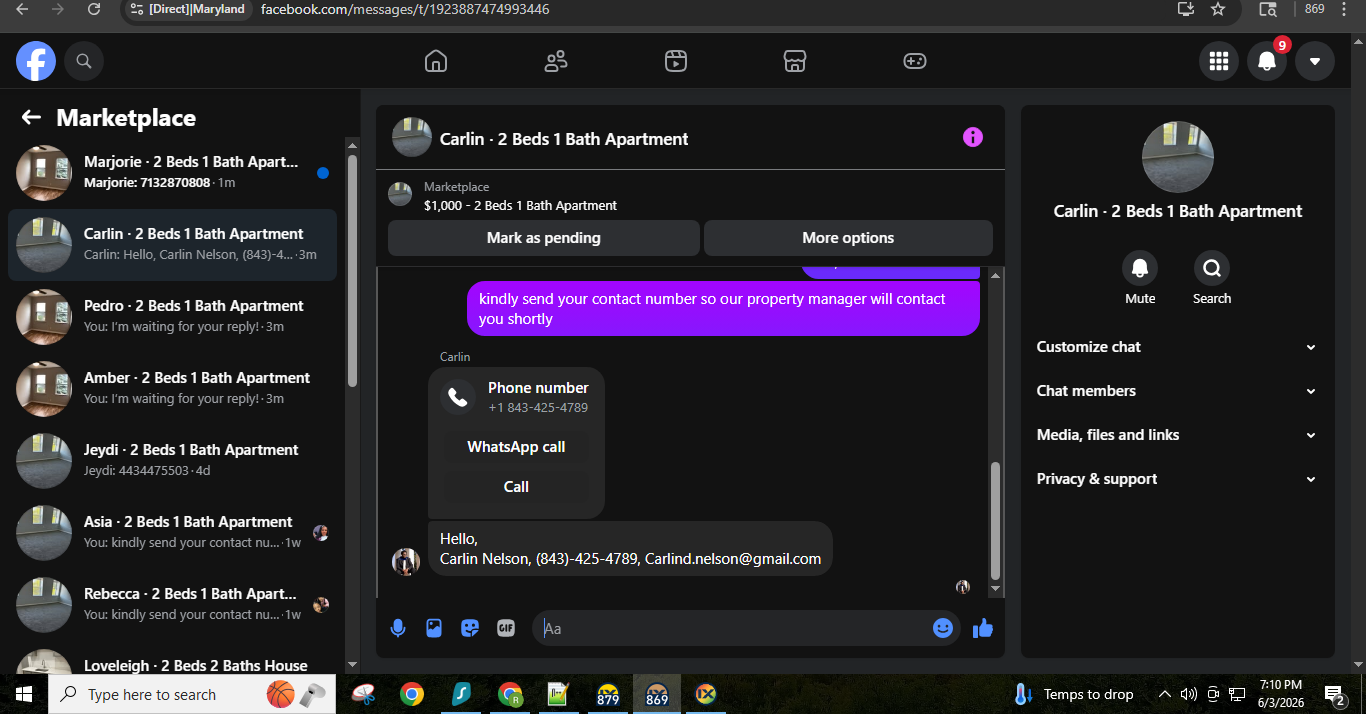Click 'kindly send your contact number' message bubble
Image resolution: width=1366 pixels, height=714 pixels.
tap(723, 309)
